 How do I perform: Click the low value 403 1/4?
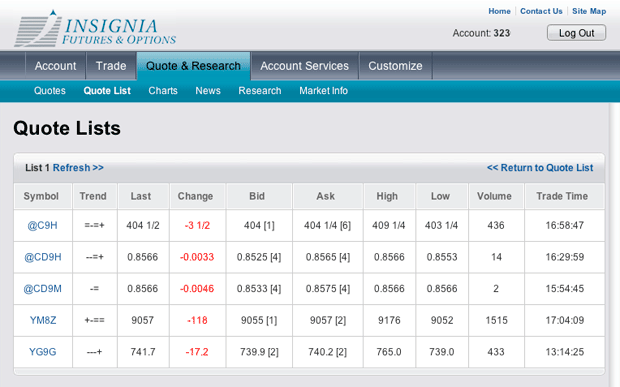(441, 225)
